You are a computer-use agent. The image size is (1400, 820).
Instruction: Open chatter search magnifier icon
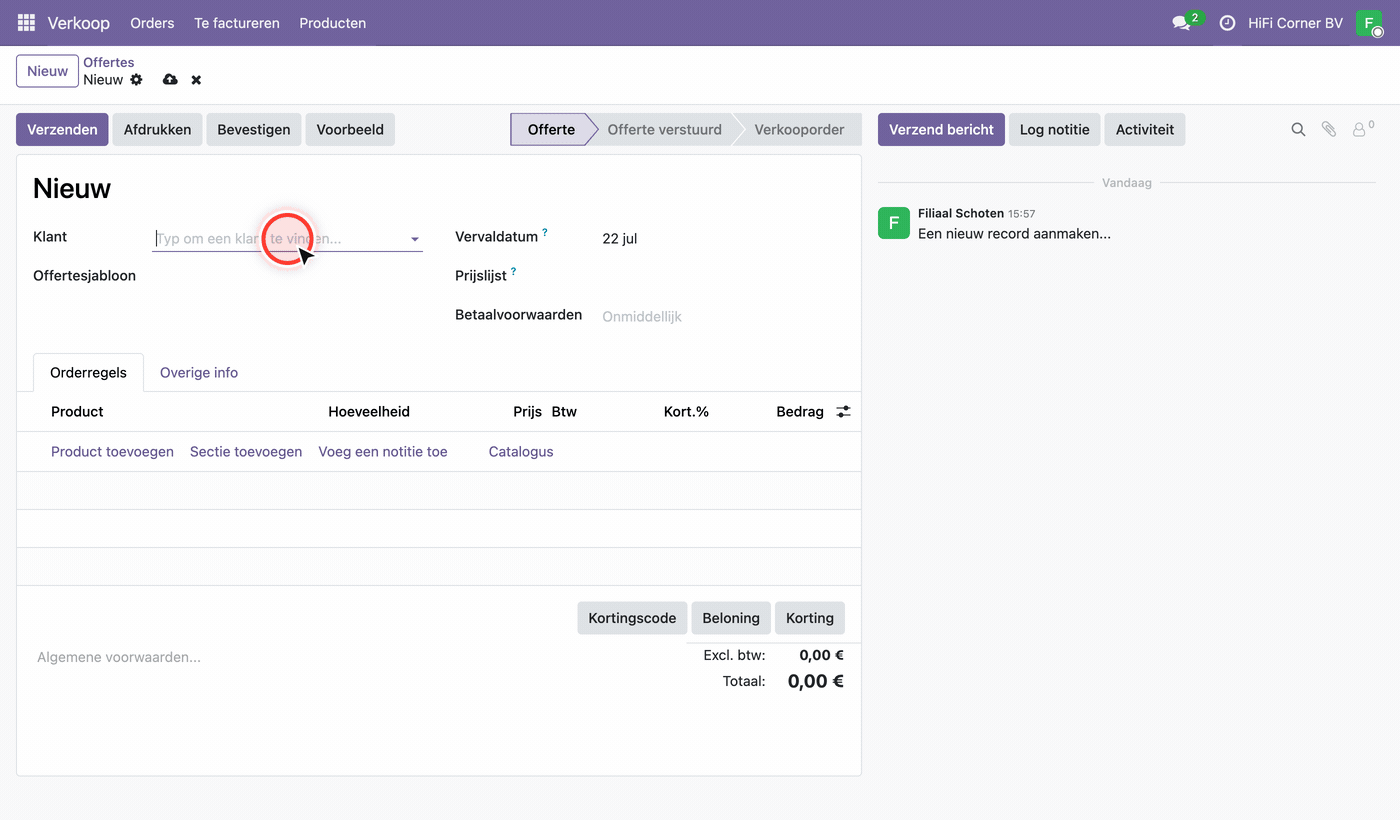[x=1298, y=129]
